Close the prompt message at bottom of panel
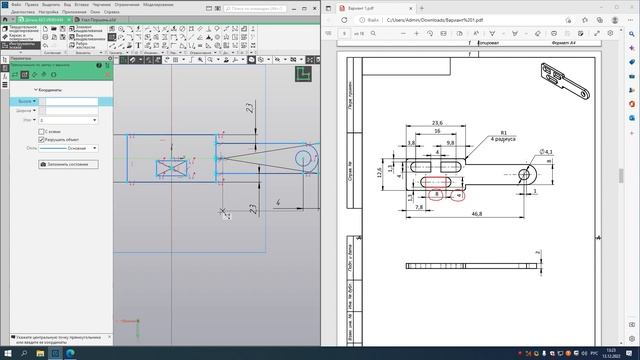This screenshot has height=360, width=640. click(x=109, y=337)
